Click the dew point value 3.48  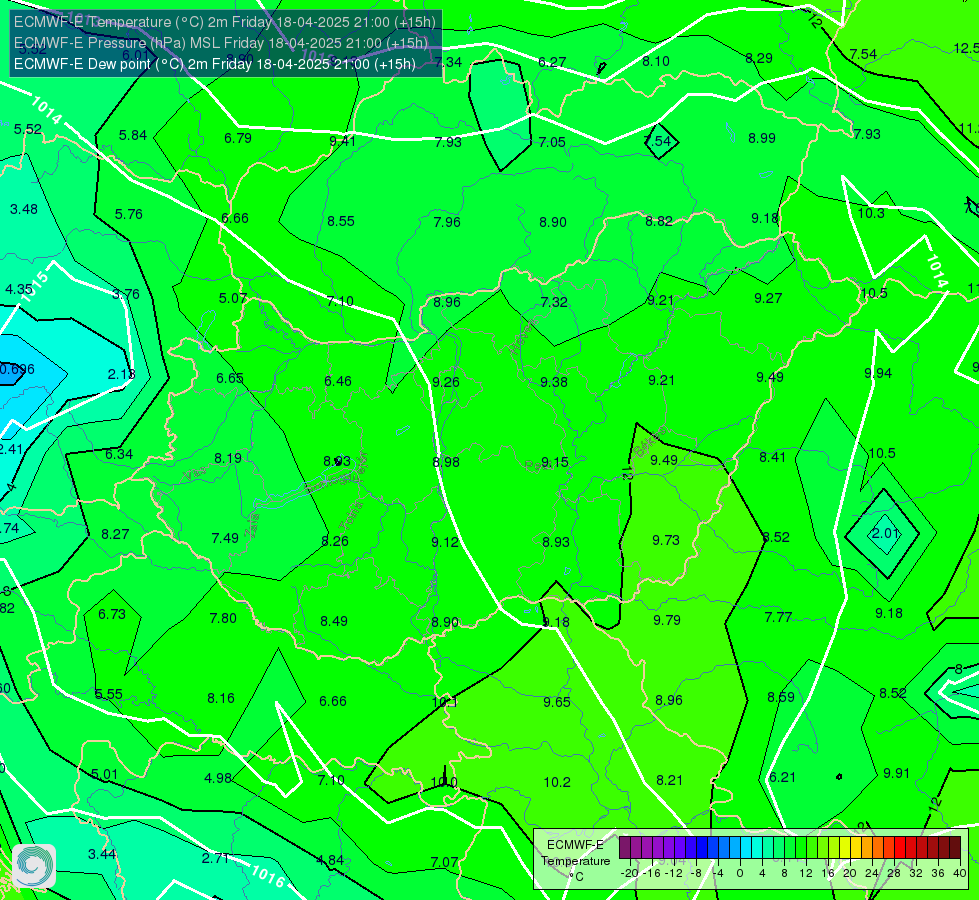pyautogui.click(x=24, y=209)
